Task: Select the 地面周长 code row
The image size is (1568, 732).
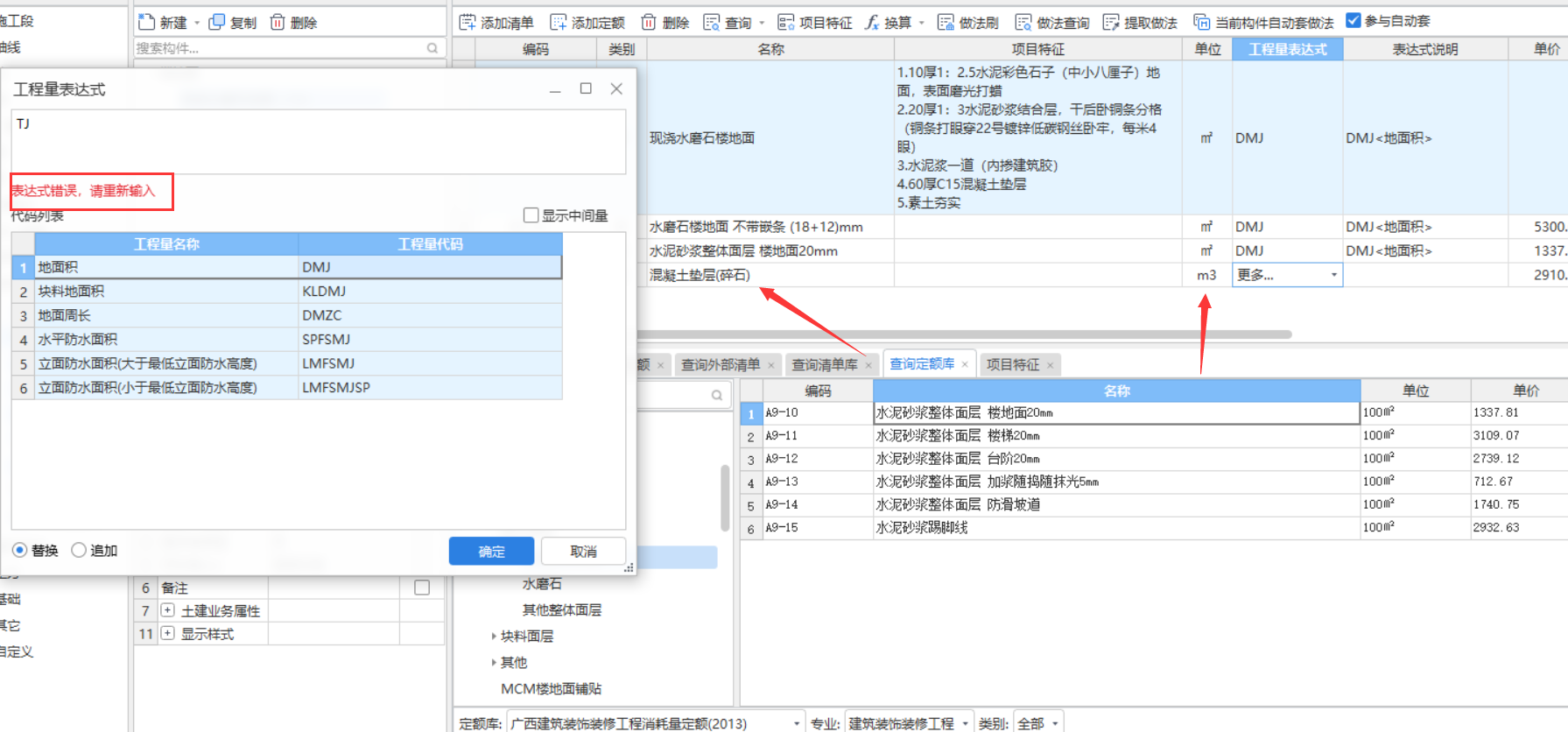Action: pos(287,315)
